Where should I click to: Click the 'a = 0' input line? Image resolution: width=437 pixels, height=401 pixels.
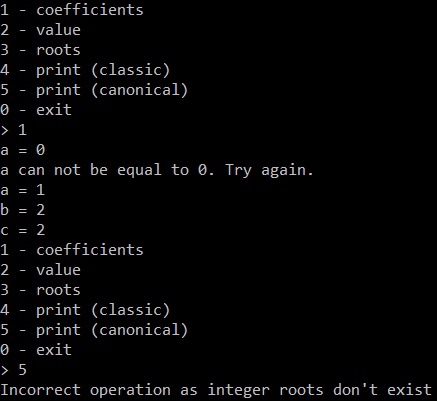[23, 150]
